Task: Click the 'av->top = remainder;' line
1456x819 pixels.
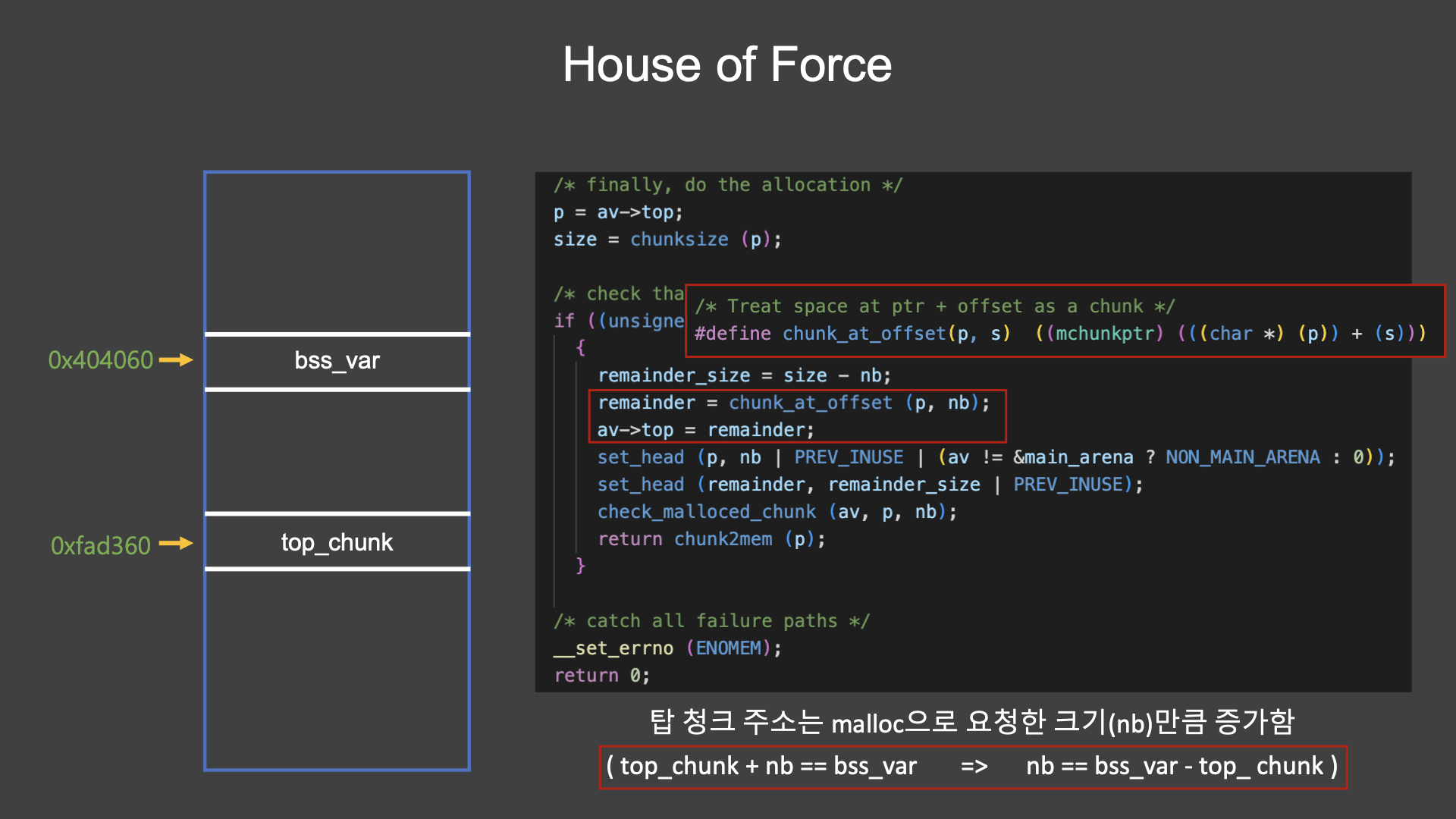Action: 705,430
